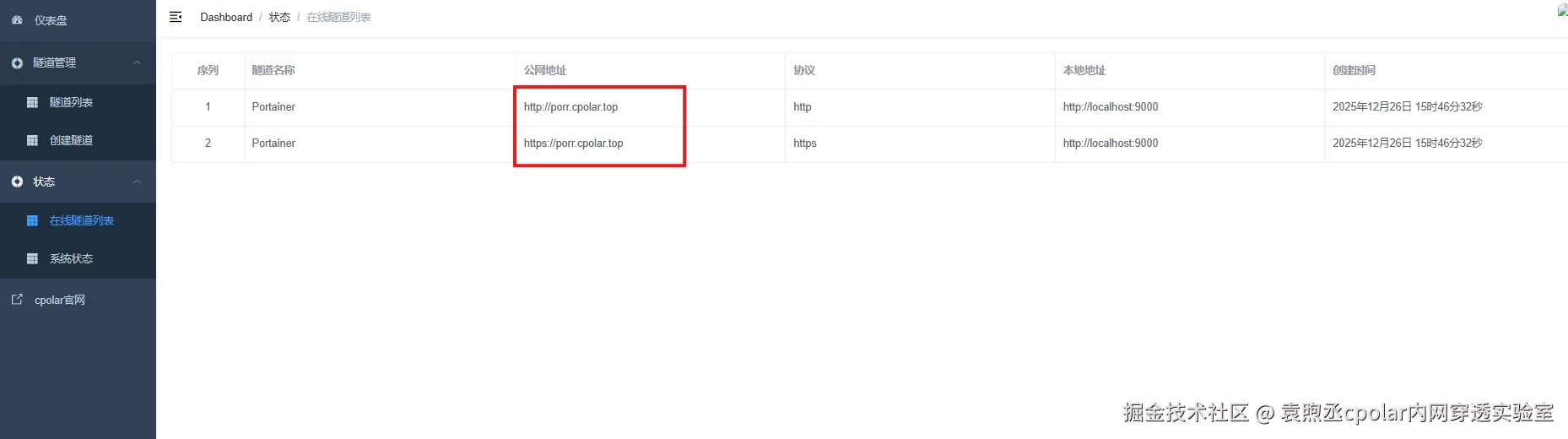The height and width of the screenshot is (439, 1568).
Task: Click the cpolar官网 external link icon
Action: (x=17, y=300)
